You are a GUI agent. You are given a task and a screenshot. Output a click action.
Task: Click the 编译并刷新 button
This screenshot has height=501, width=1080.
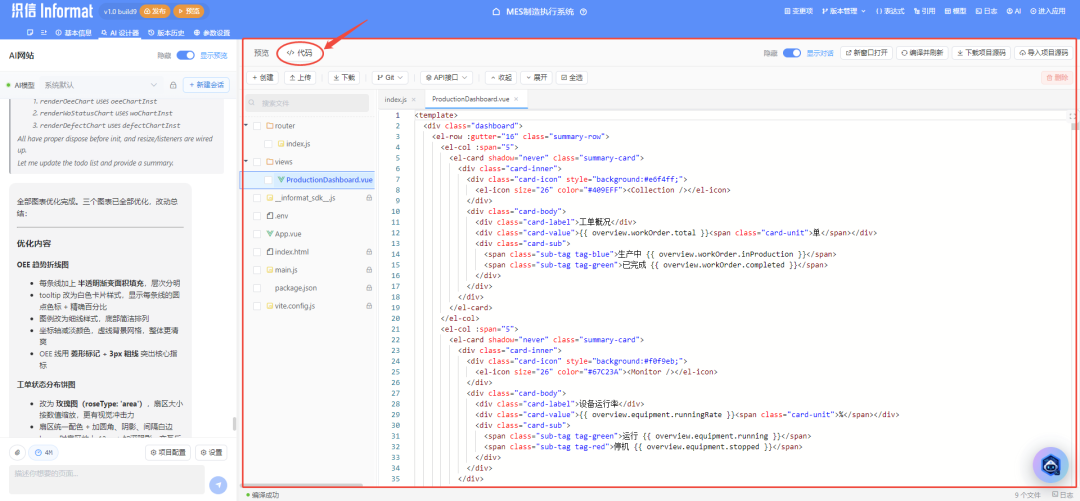pyautogui.click(x=922, y=53)
